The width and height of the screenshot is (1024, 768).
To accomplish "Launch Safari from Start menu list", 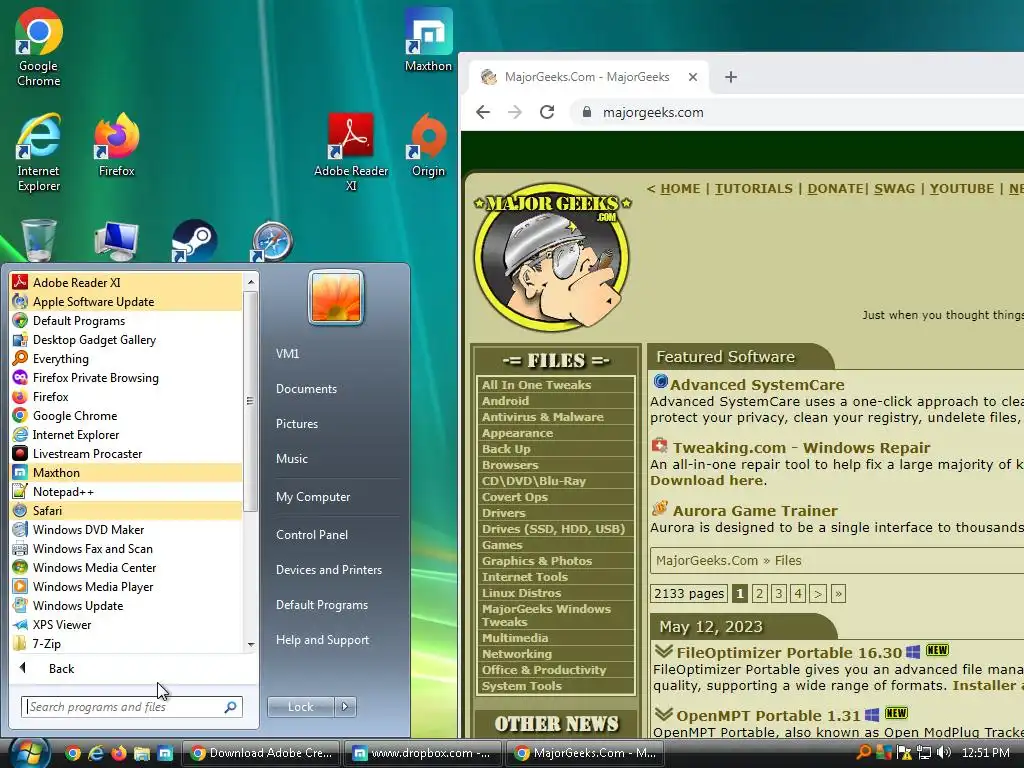I will coord(126,511).
